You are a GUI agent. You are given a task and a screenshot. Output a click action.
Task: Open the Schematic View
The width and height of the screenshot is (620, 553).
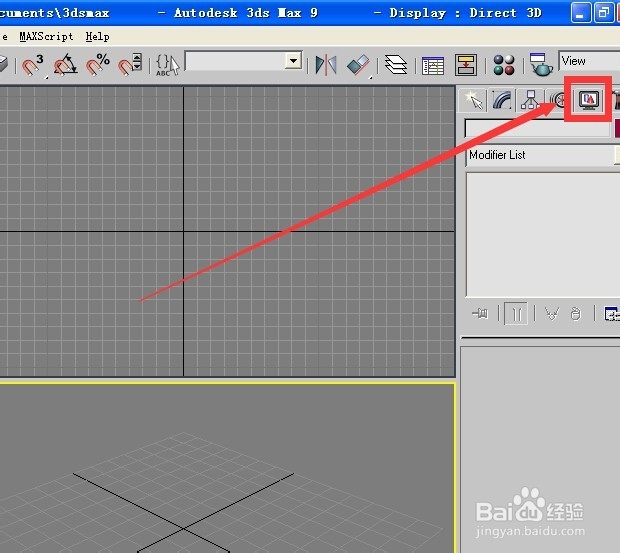[x=465, y=65]
